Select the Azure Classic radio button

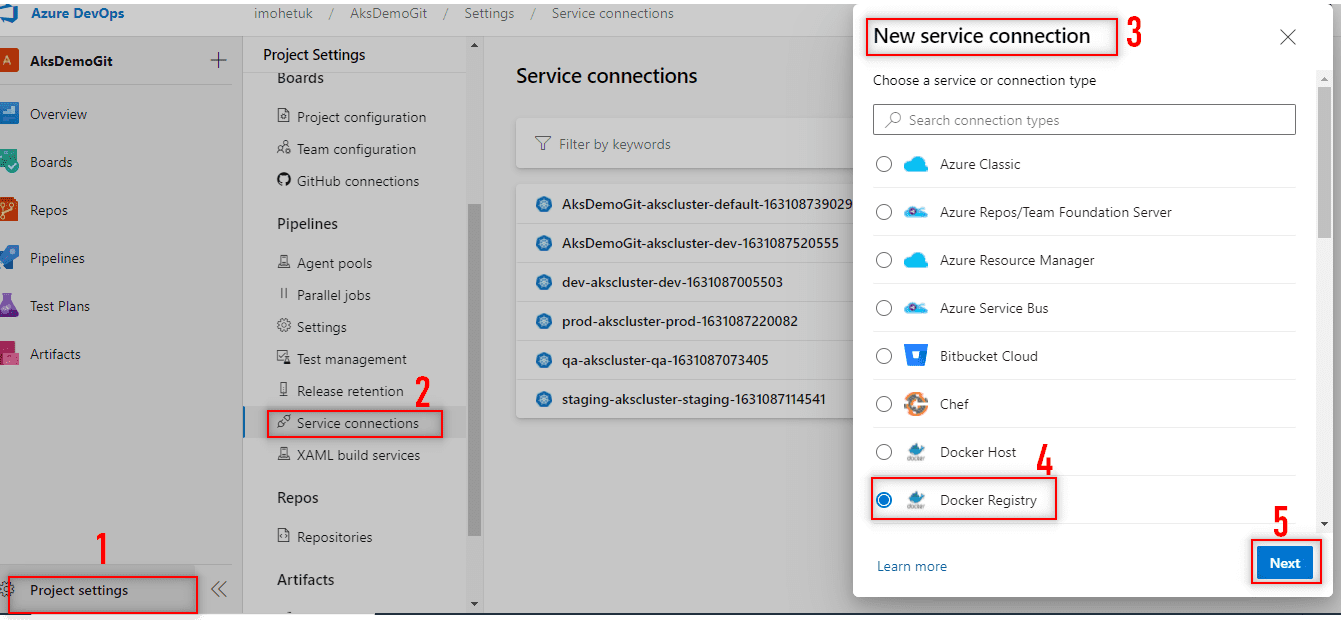(x=884, y=164)
